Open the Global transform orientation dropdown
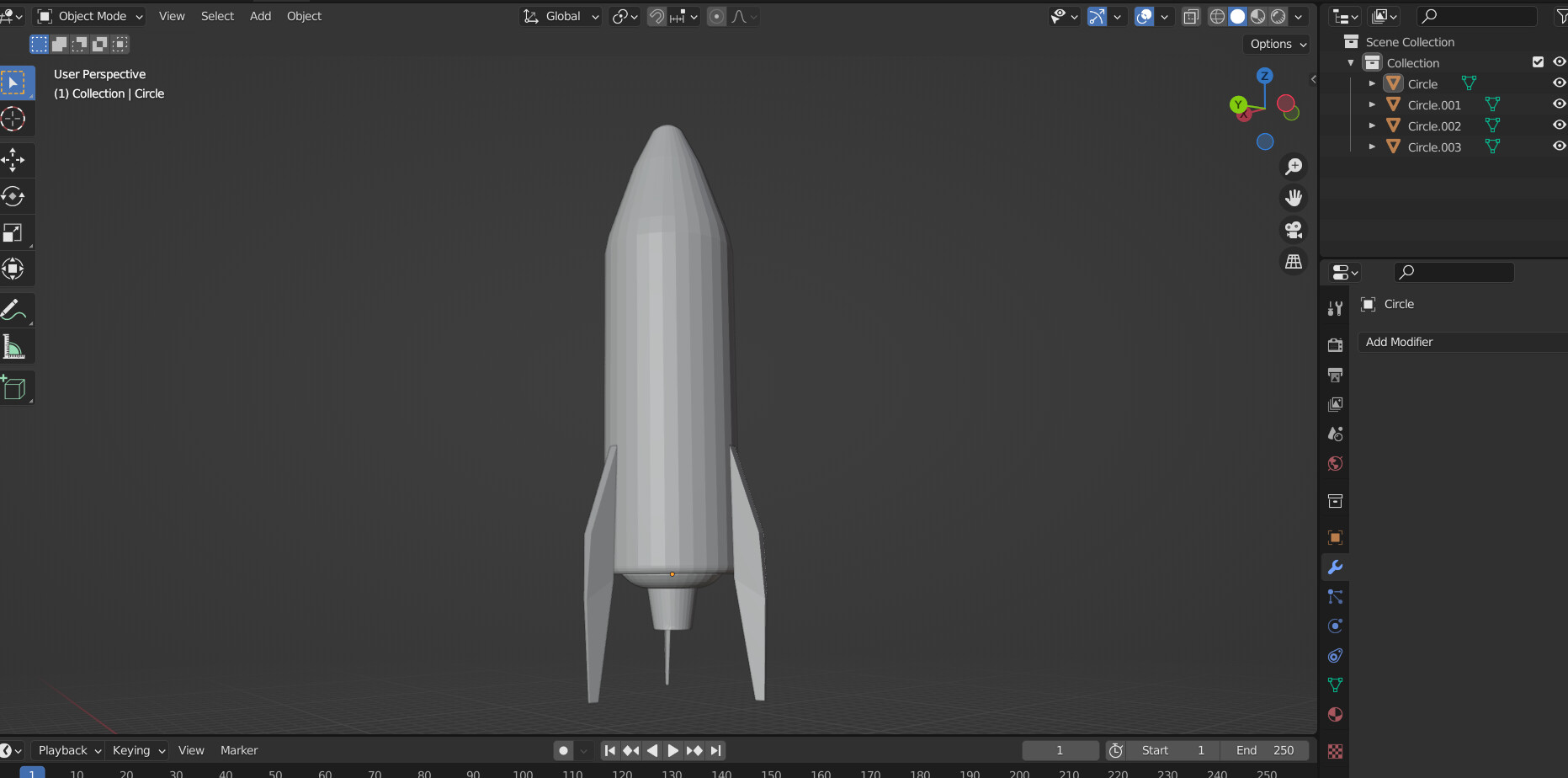1568x778 pixels. pos(560,16)
